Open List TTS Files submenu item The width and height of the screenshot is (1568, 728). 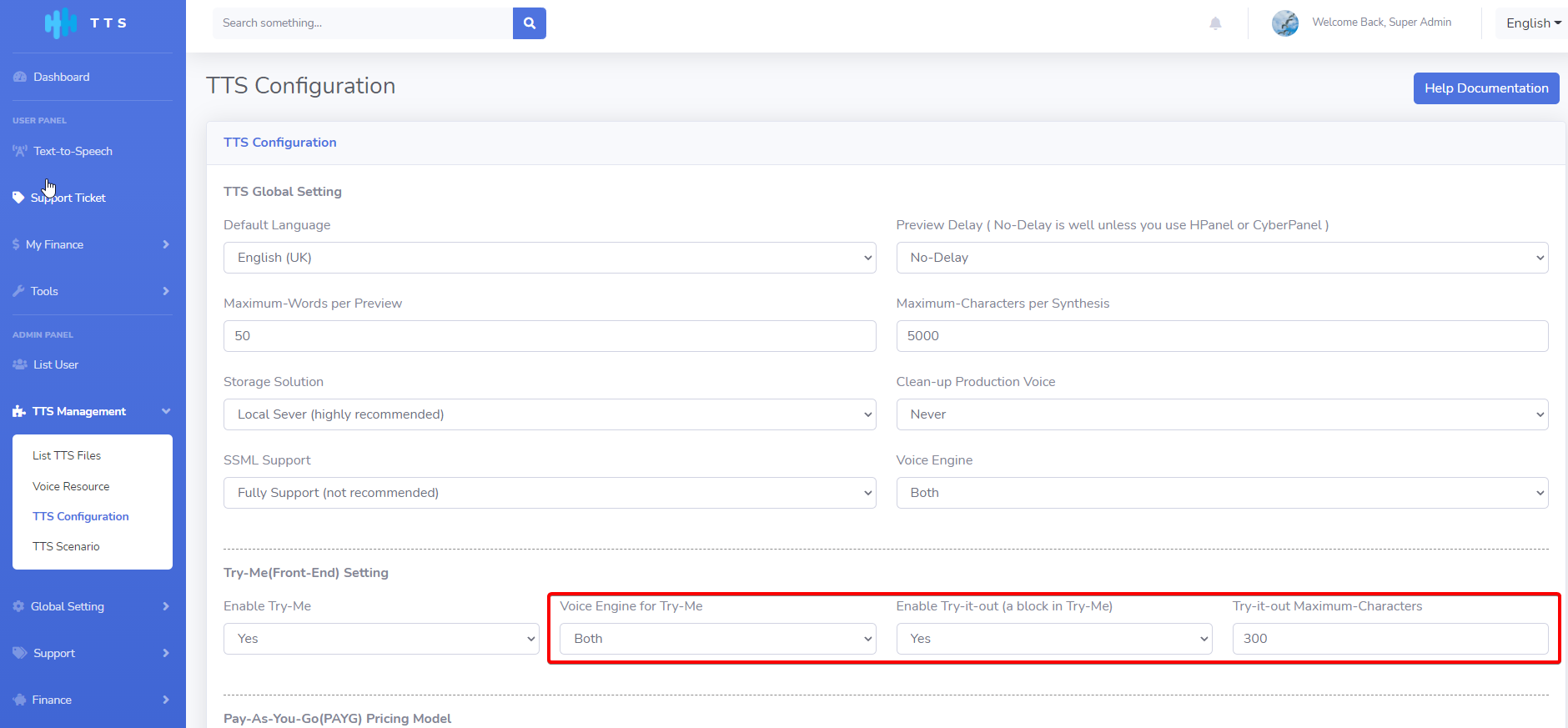click(x=67, y=455)
